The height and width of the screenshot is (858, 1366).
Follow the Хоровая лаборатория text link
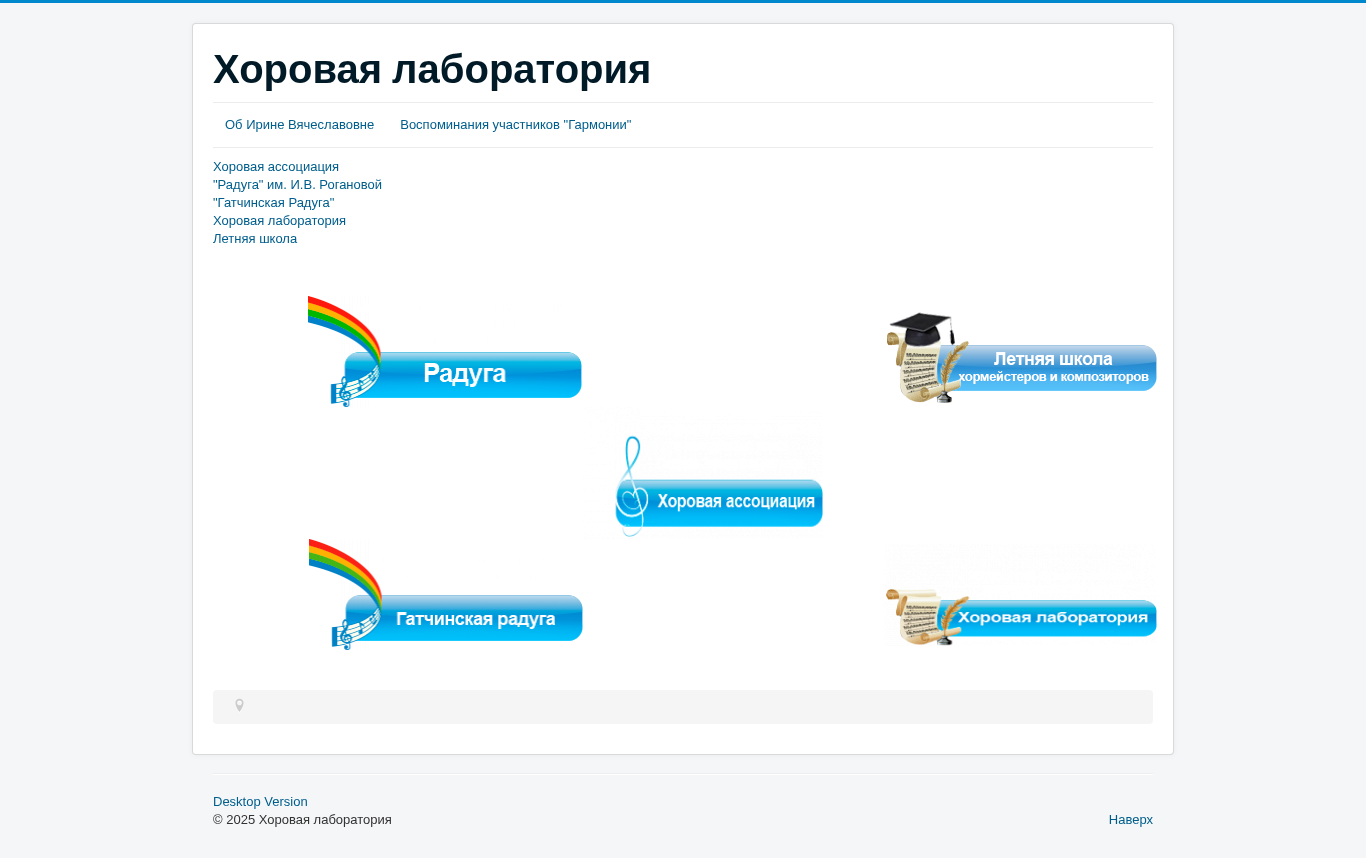pyautogui.click(x=279, y=221)
